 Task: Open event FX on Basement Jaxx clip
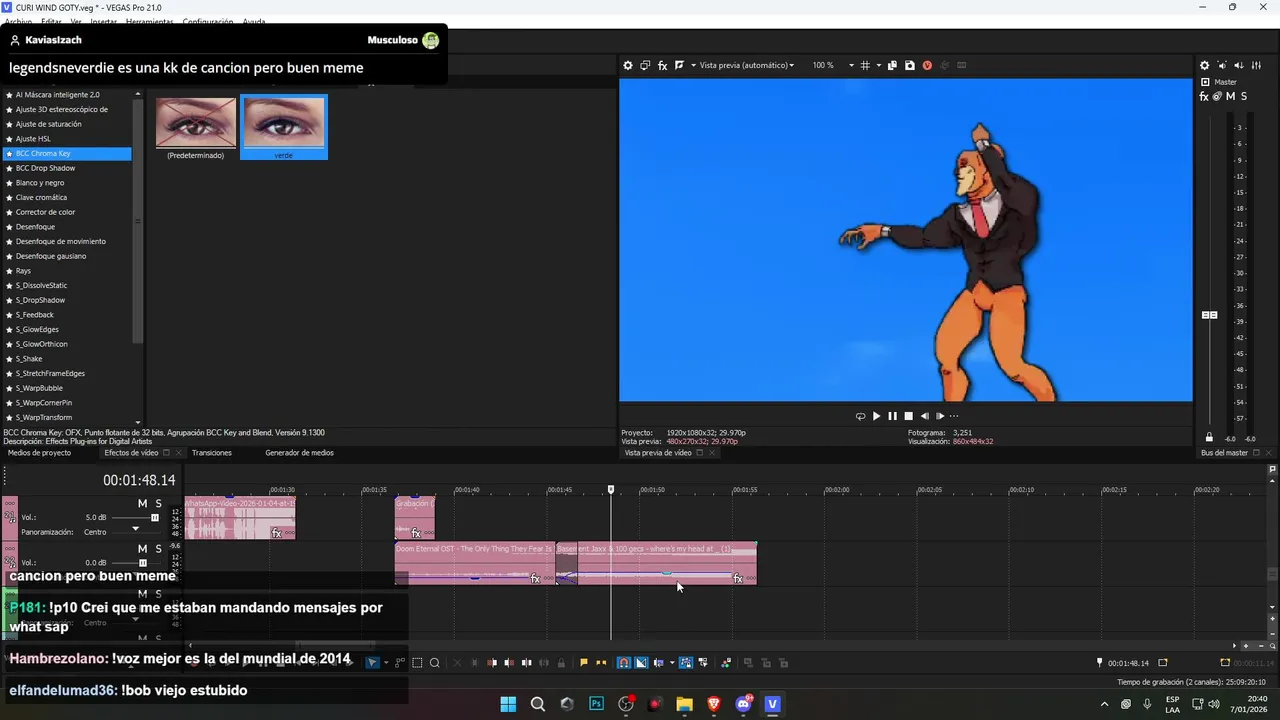(738, 579)
